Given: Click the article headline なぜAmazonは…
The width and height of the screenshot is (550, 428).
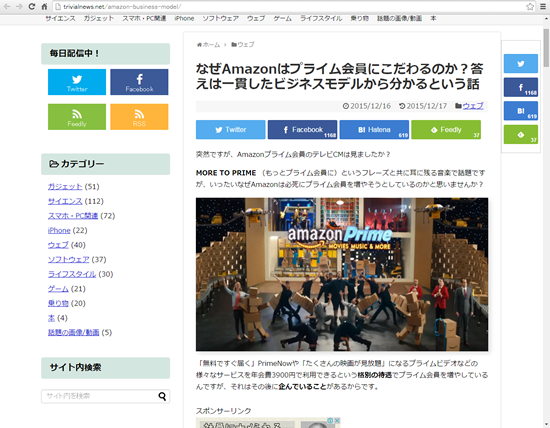Looking at the screenshot, I should click(340, 76).
